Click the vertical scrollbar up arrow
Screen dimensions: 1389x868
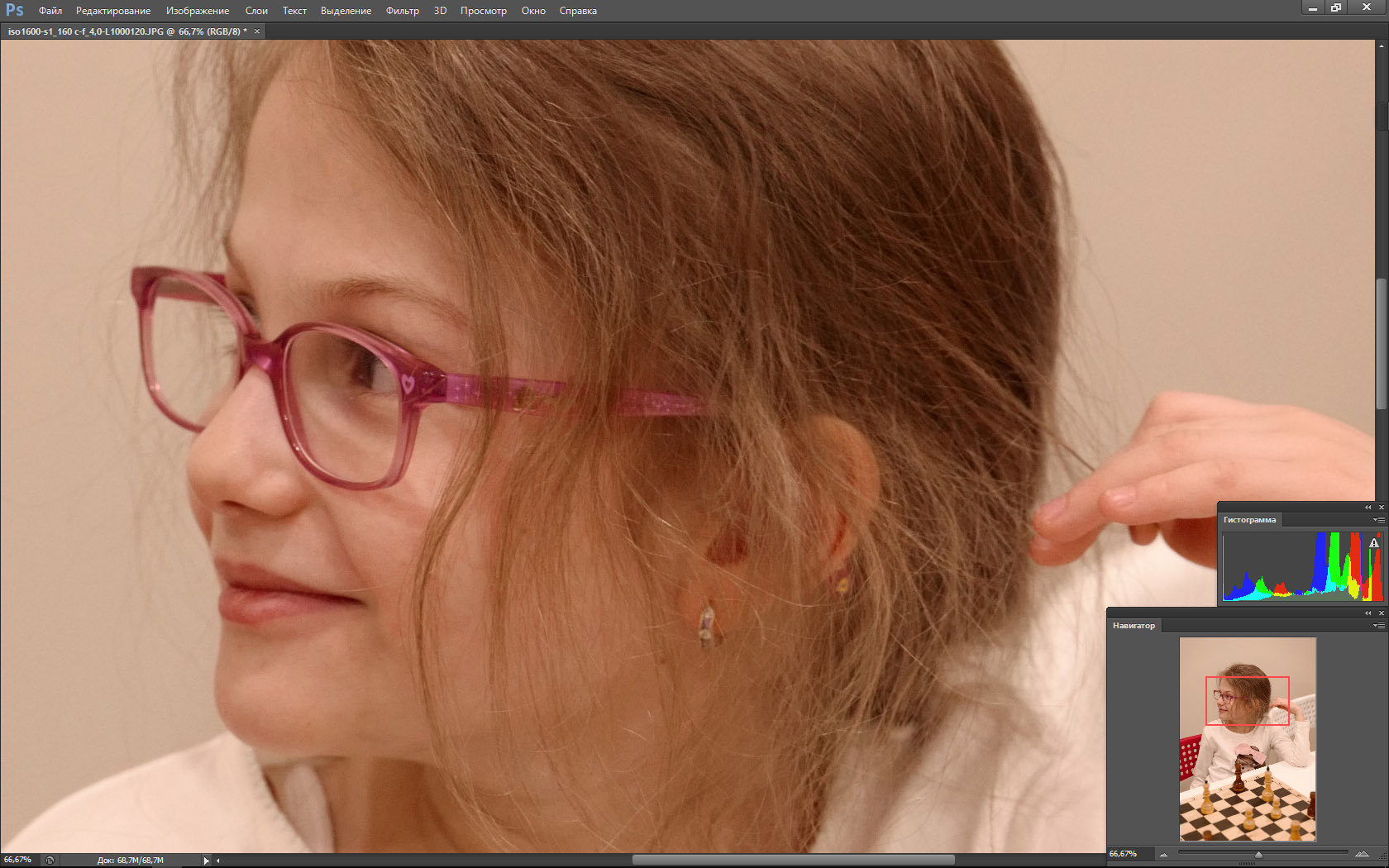click(1381, 47)
